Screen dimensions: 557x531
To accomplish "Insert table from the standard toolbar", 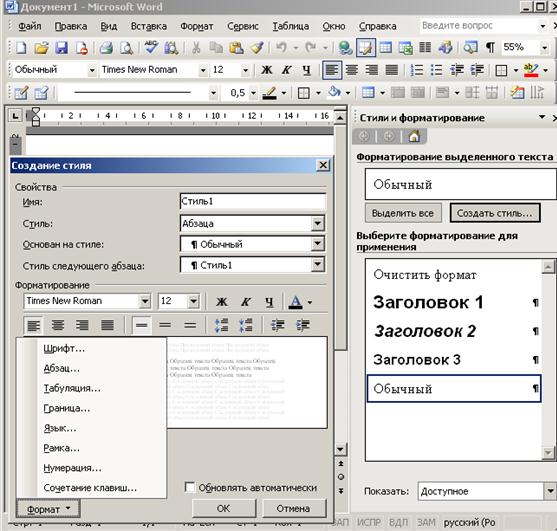I will [385, 48].
